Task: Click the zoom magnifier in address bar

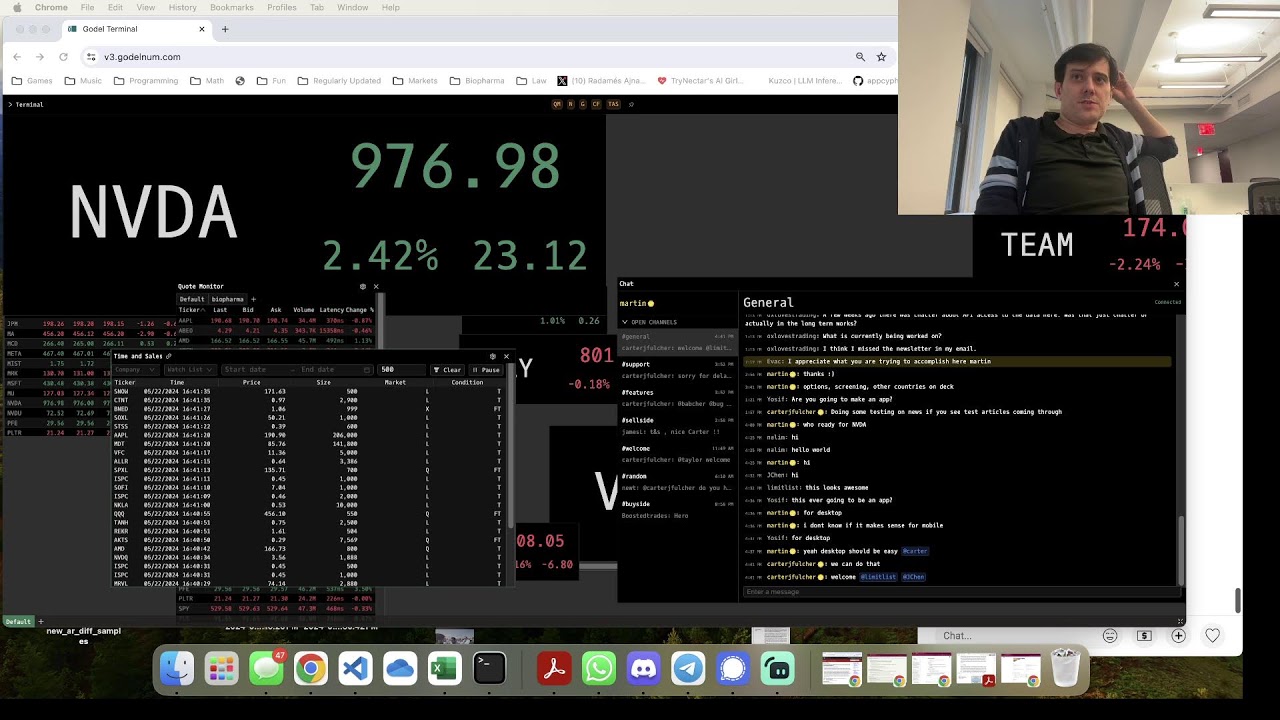Action: [860, 57]
